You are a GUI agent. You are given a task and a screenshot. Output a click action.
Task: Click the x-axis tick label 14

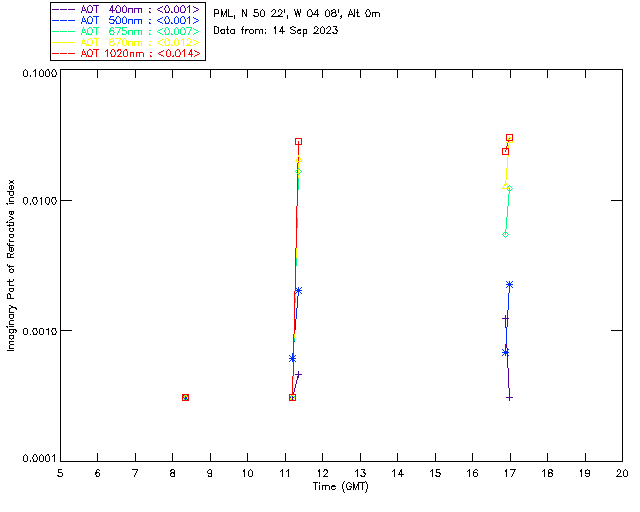coord(398,473)
